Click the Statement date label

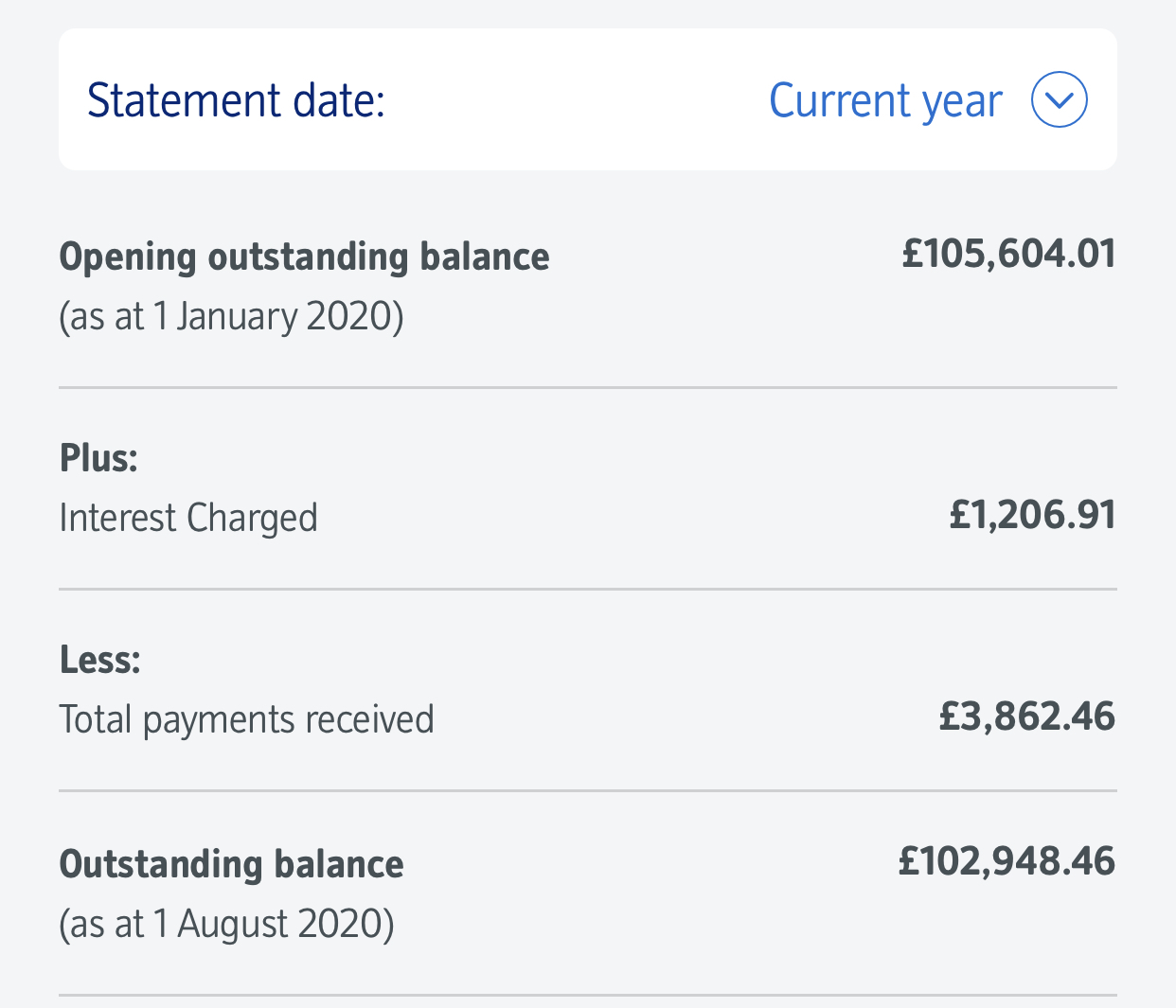point(236,100)
